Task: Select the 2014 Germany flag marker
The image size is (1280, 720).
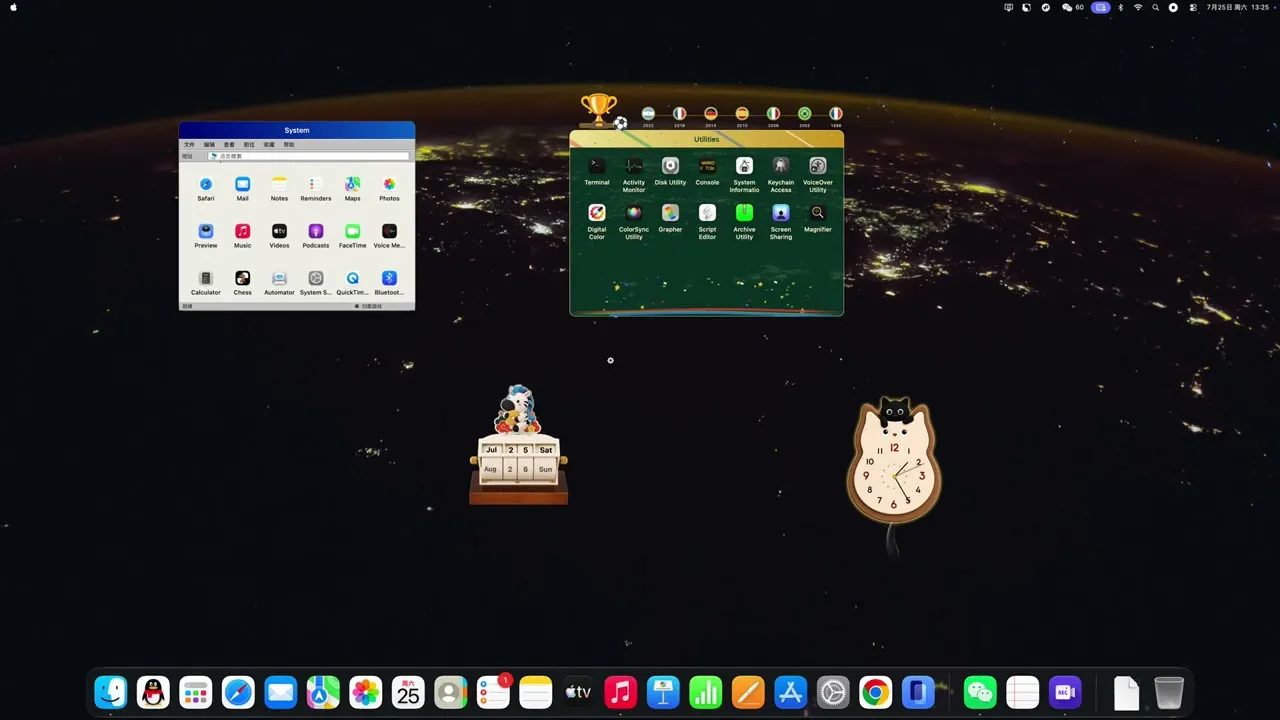Action: (711, 114)
